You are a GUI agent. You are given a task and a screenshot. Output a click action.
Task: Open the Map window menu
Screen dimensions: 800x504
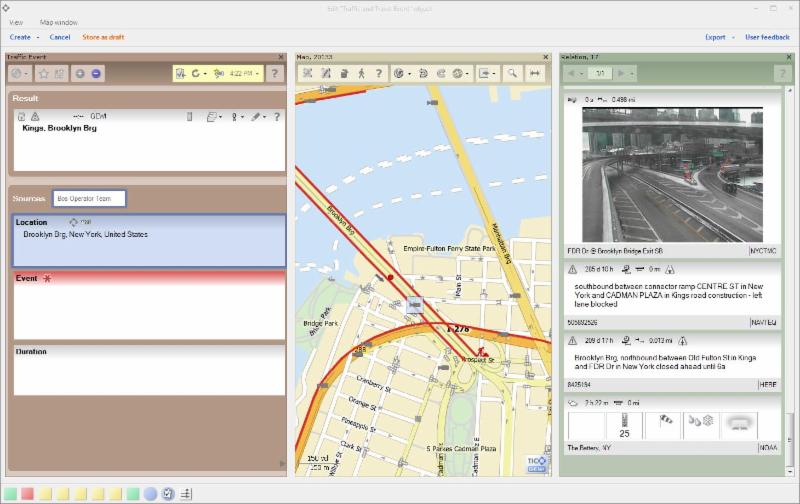(58, 21)
